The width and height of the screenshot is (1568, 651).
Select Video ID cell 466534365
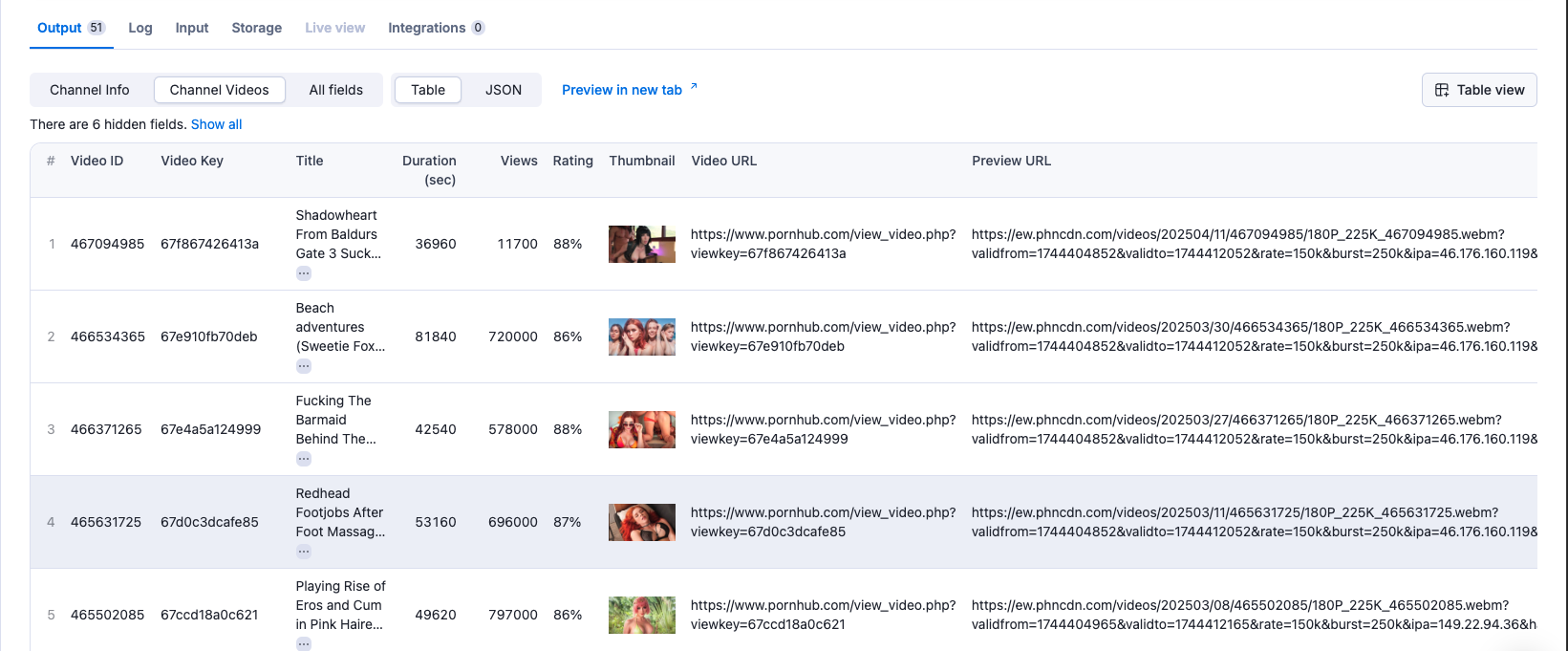click(108, 336)
